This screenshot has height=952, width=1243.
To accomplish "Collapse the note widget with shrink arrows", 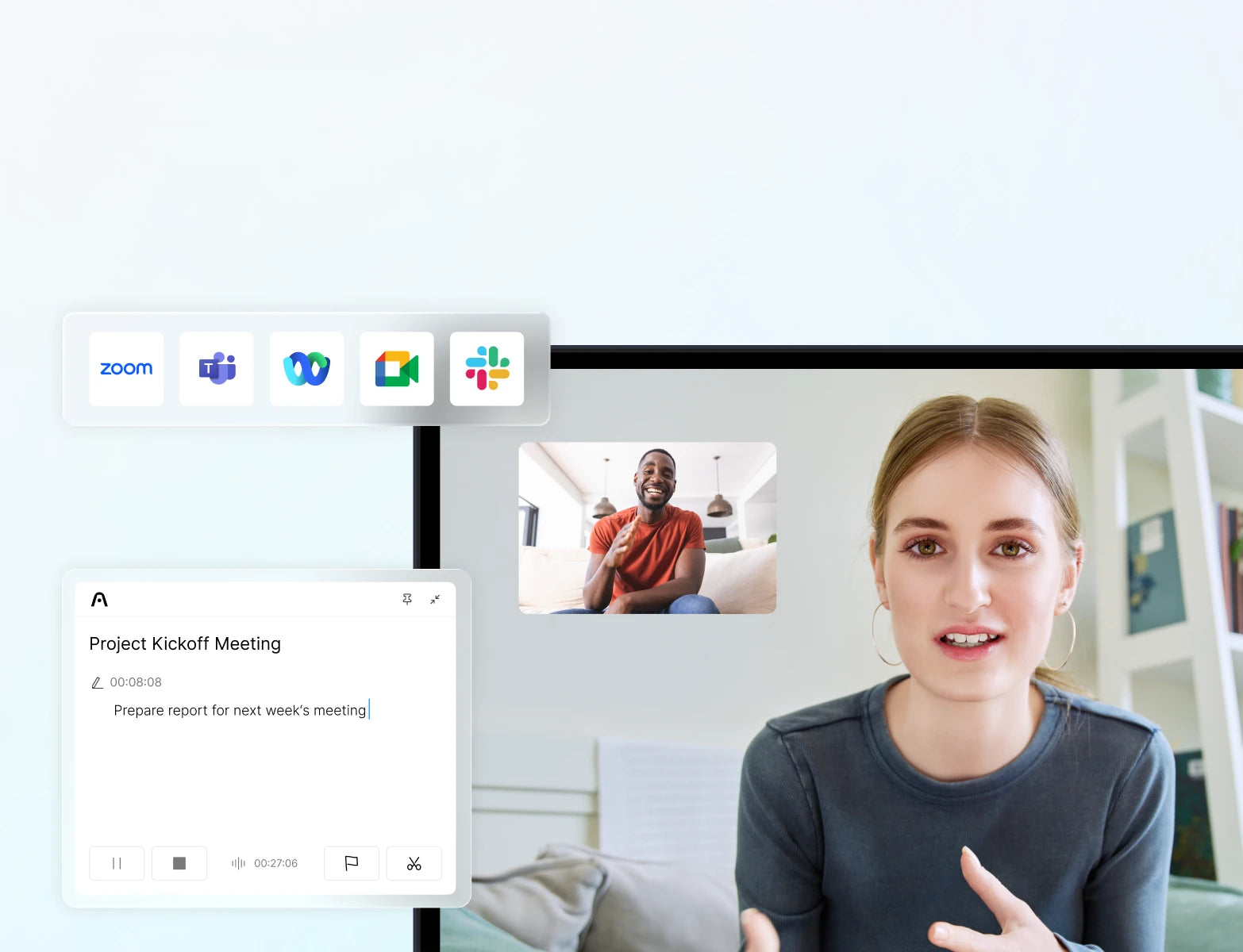I will 435,600.
